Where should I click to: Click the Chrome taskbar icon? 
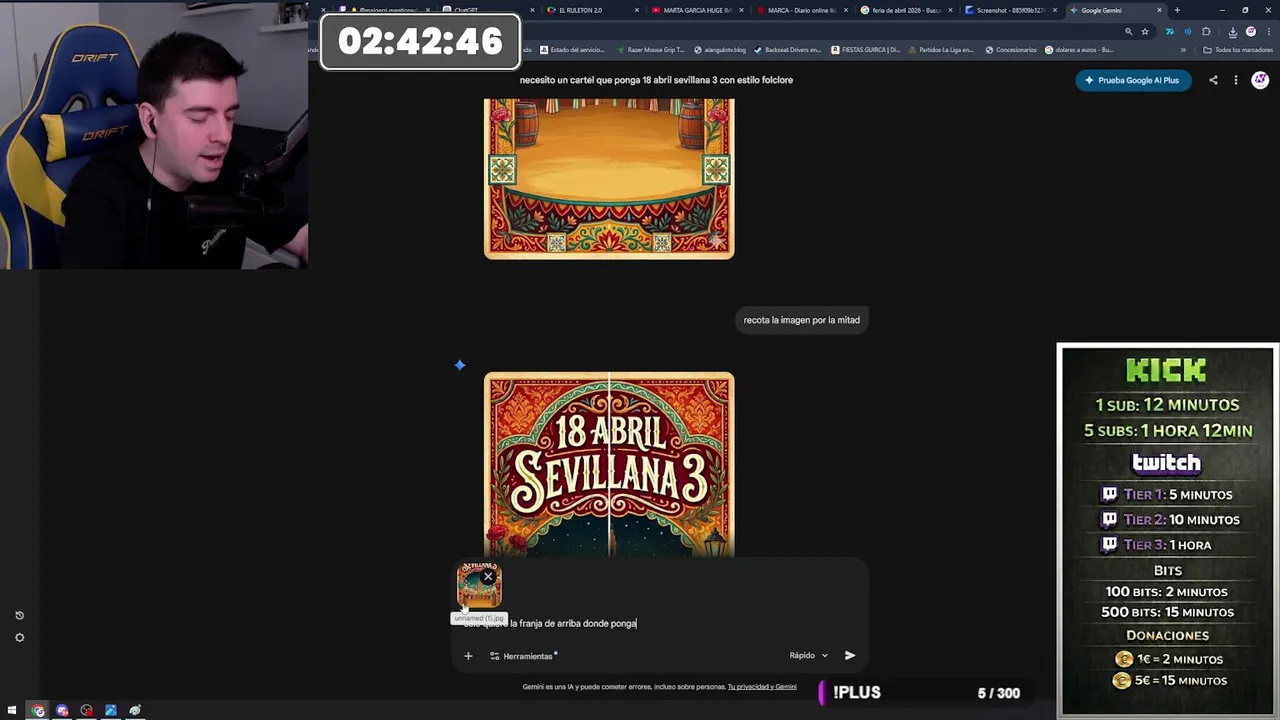[x=38, y=710]
